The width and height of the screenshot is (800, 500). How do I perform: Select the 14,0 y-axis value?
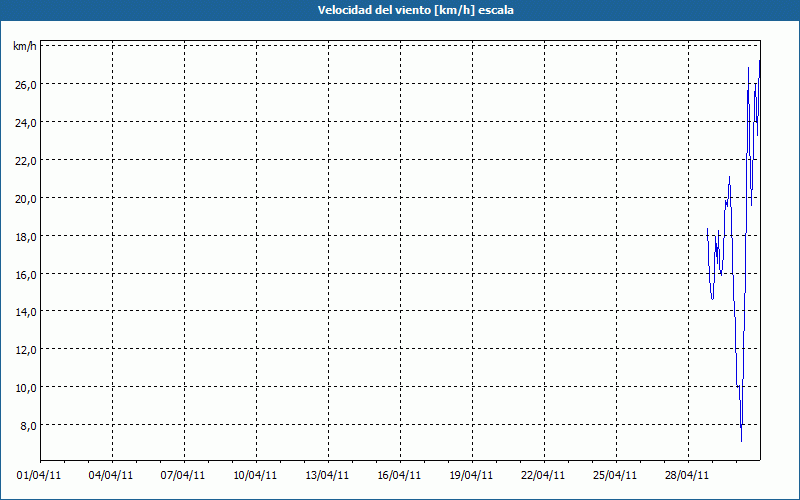click(26, 312)
